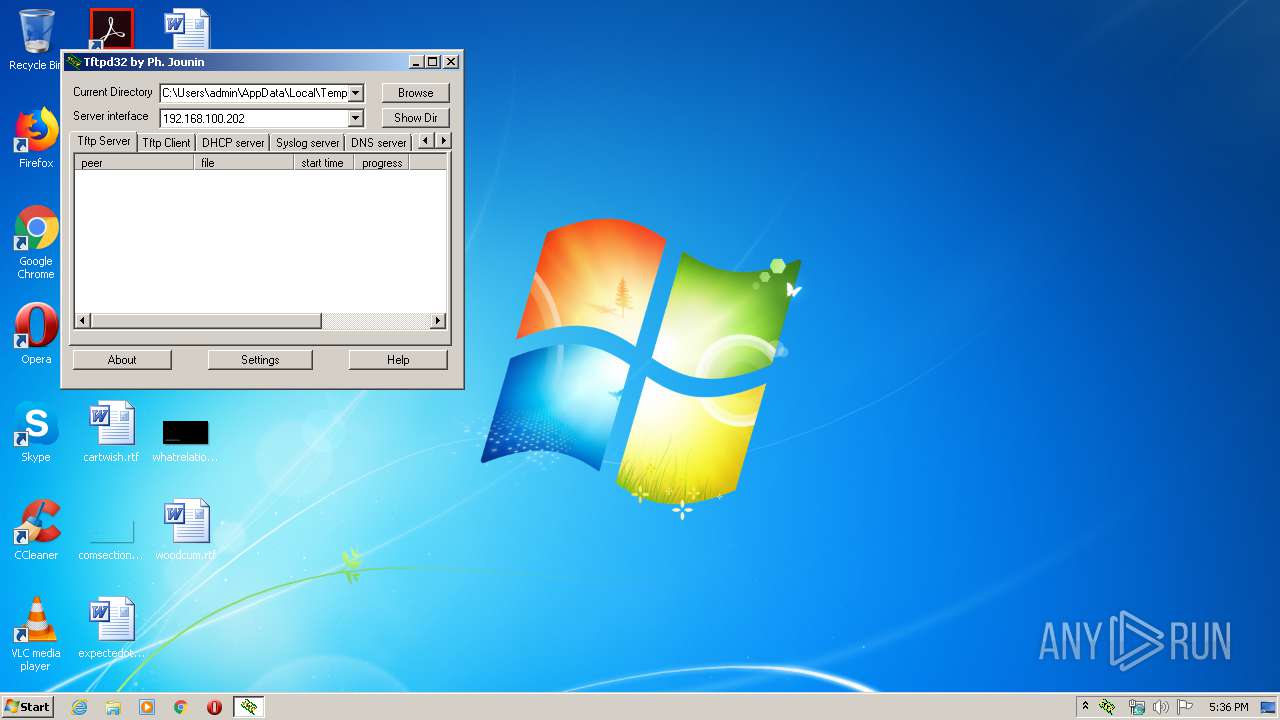Click the taskbar clock showing 5:36 PM
The width and height of the screenshot is (1280, 720).
tap(1228, 707)
